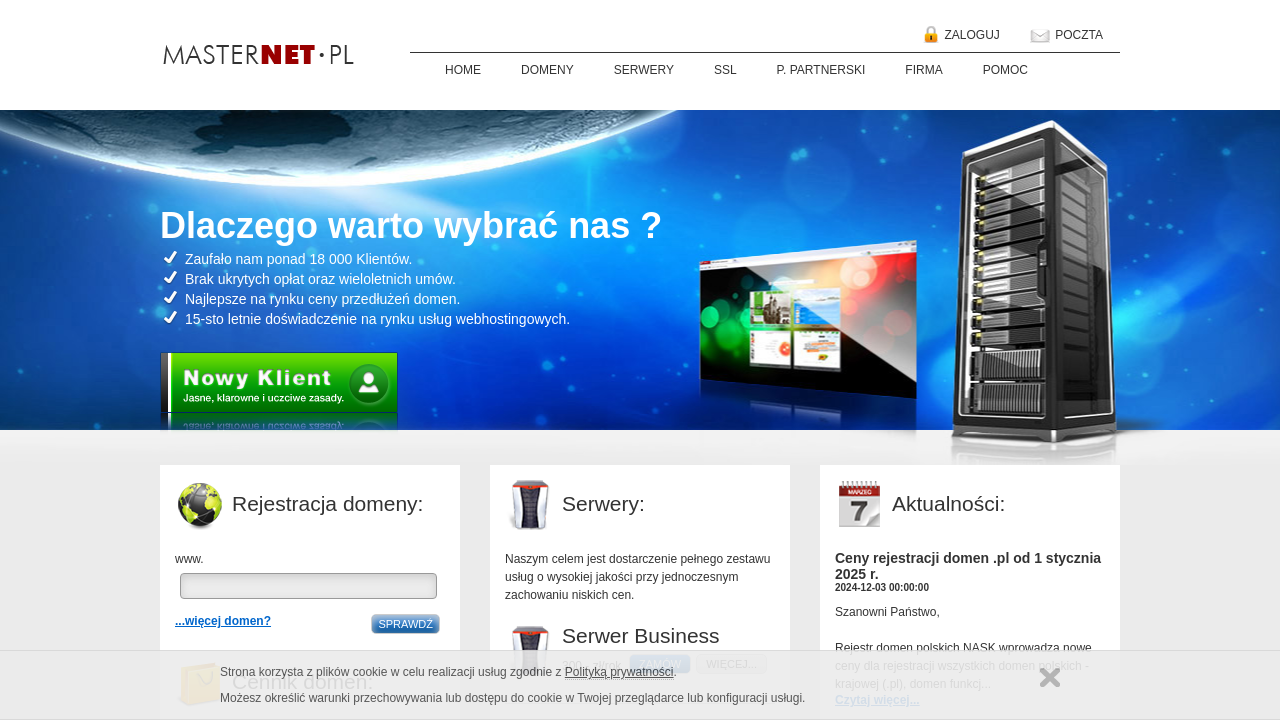Open news headline Ceny rejestracji domen .pl
Image resolution: width=1280 pixels, height=720 pixels.
(x=968, y=566)
